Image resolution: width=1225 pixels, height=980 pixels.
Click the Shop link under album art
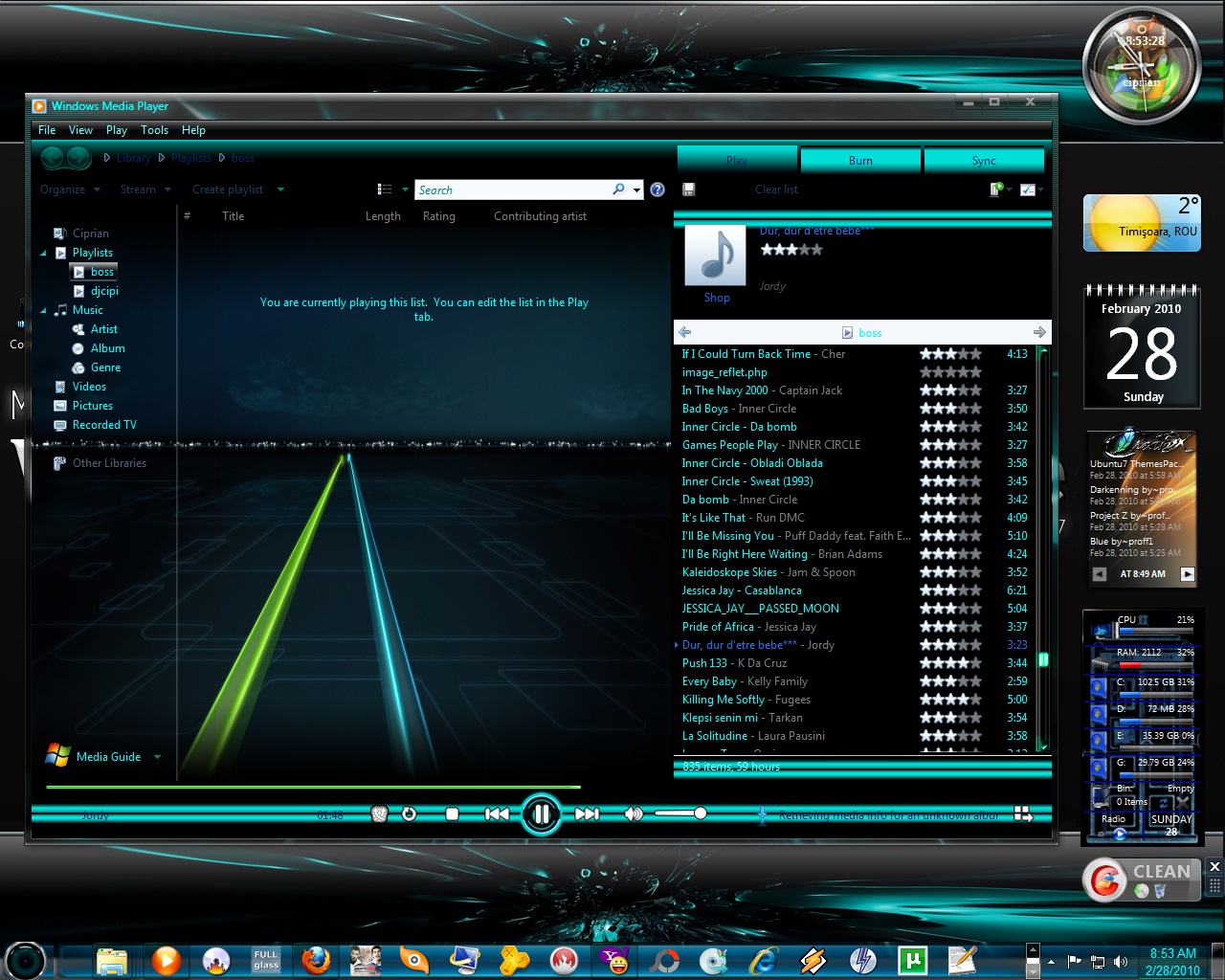(x=717, y=298)
